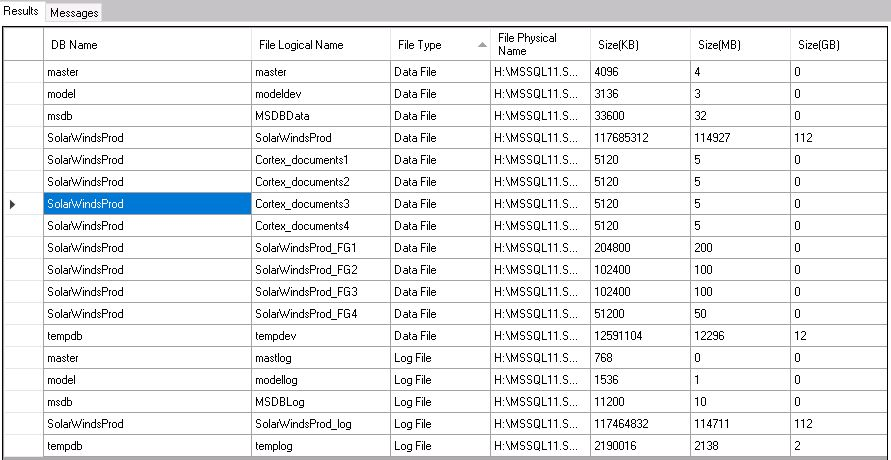The height and width of the screenshot is (460, 891).
Task: Click the 'Cortex_documents4' cell
Action: pos(321,226)
